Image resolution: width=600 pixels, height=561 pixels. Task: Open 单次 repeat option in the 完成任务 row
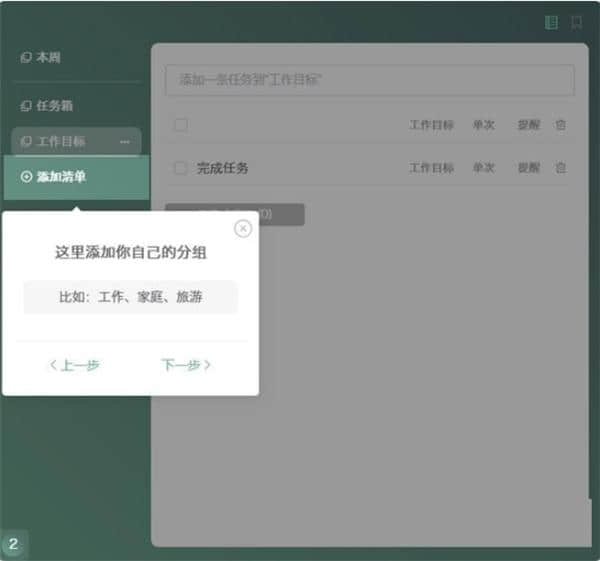tap(484, 168)
